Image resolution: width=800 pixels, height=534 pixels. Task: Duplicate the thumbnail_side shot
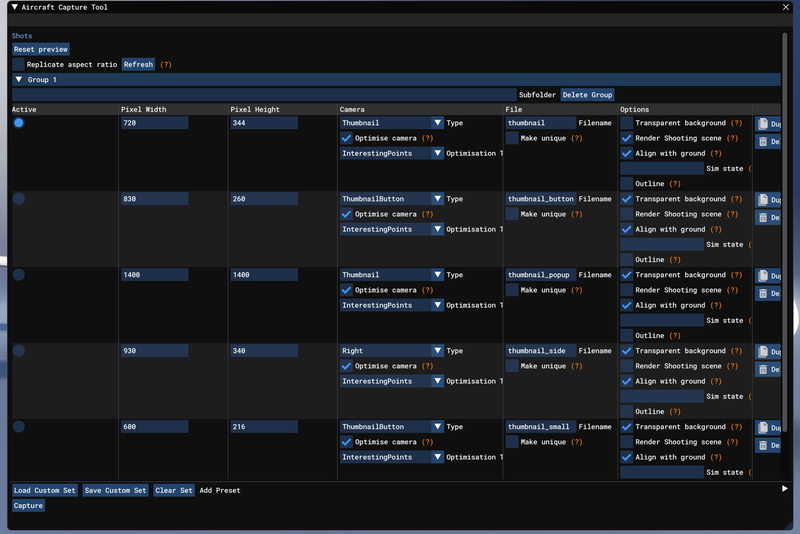768,352
